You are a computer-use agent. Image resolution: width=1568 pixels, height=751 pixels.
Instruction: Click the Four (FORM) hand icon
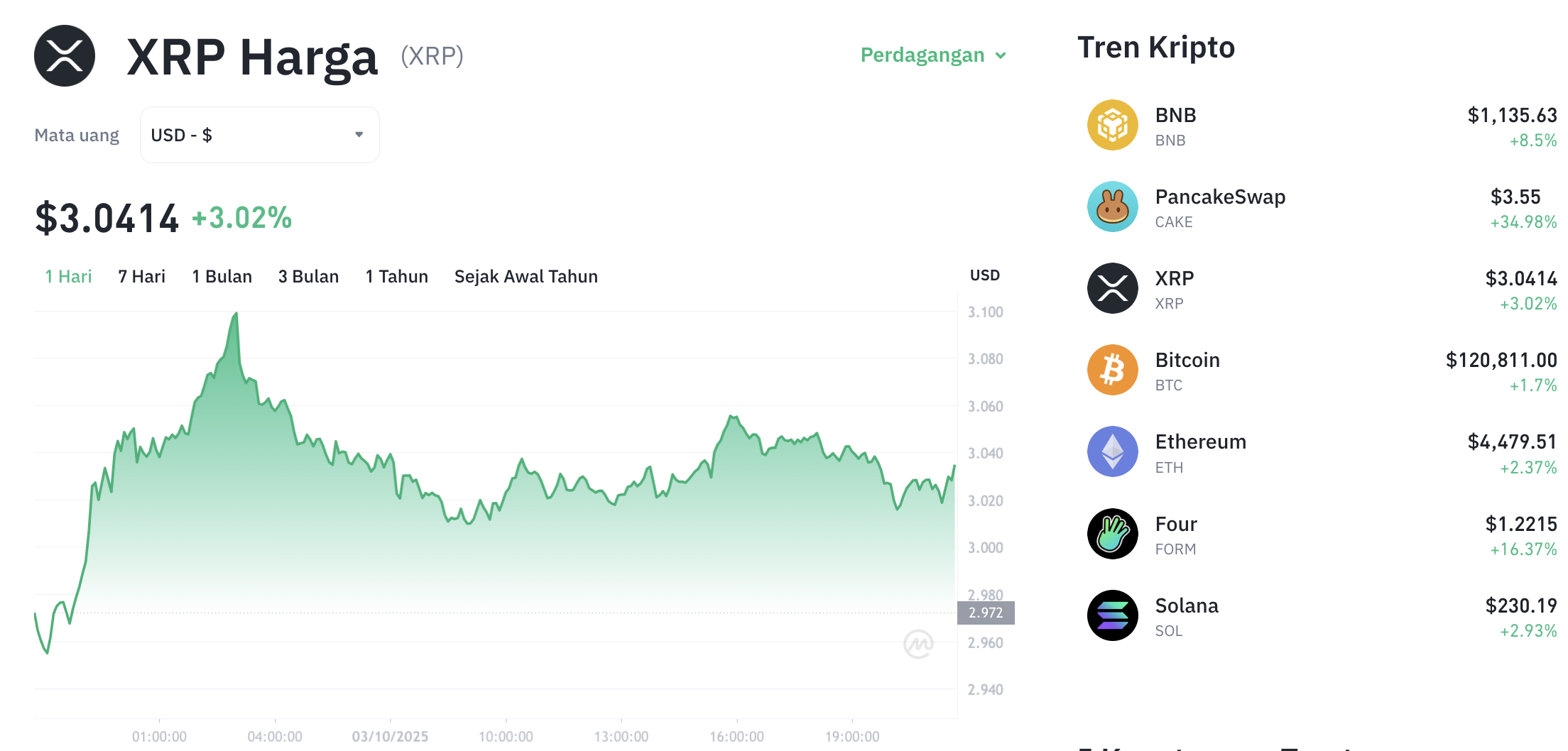(1112, 534)
